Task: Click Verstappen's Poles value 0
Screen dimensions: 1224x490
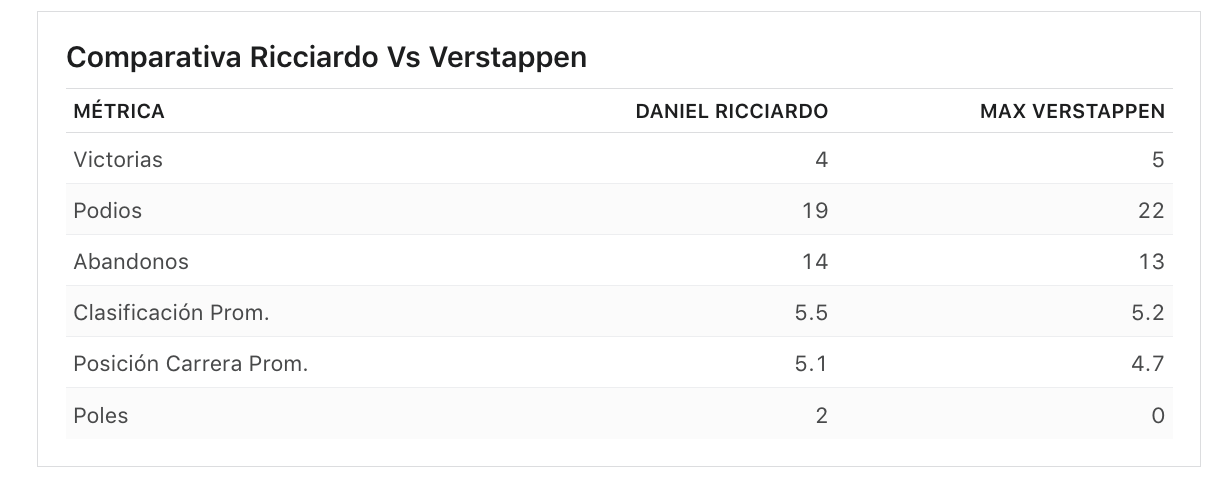Action: pyautogui.click(x=1158, y=415)
